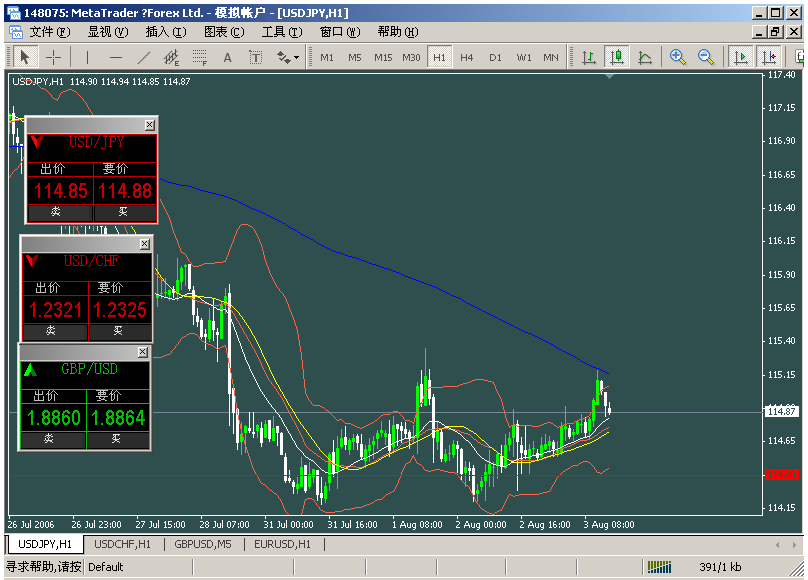Toggle the D1 timeframe button
This screenshot has width=808, height=580.
(495, 57)
